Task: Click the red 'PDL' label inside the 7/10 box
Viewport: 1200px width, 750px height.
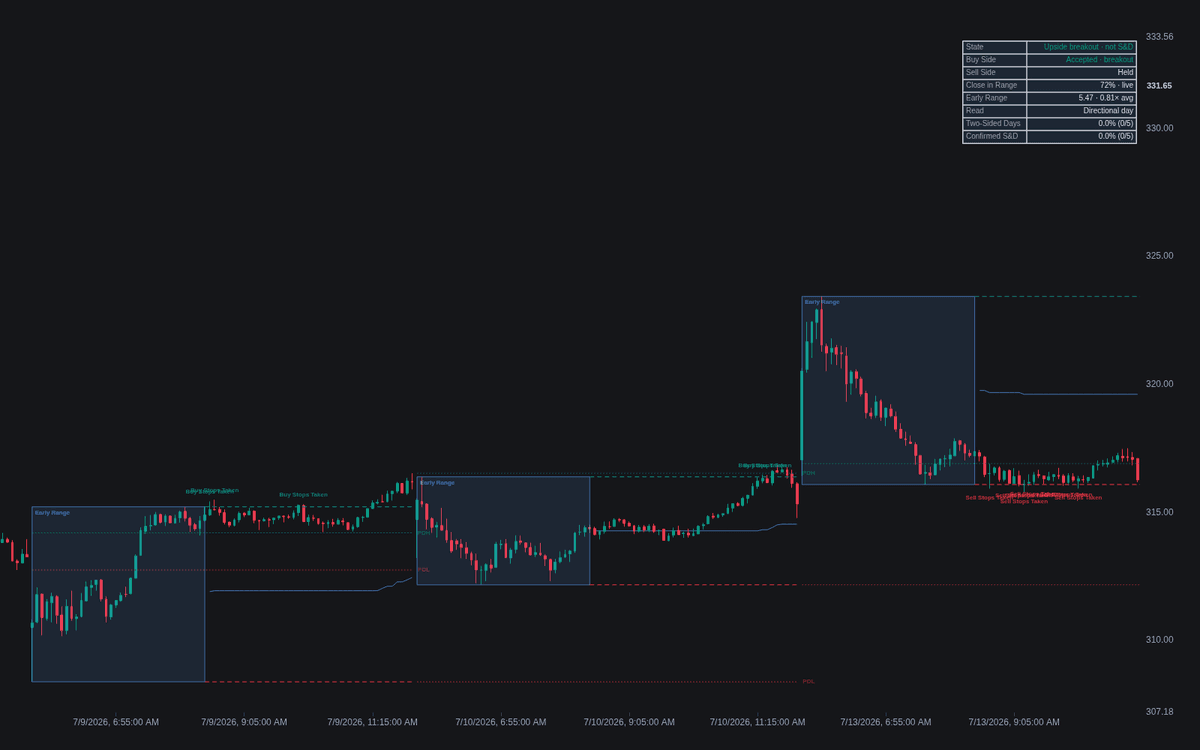Action: coord(423,570)
